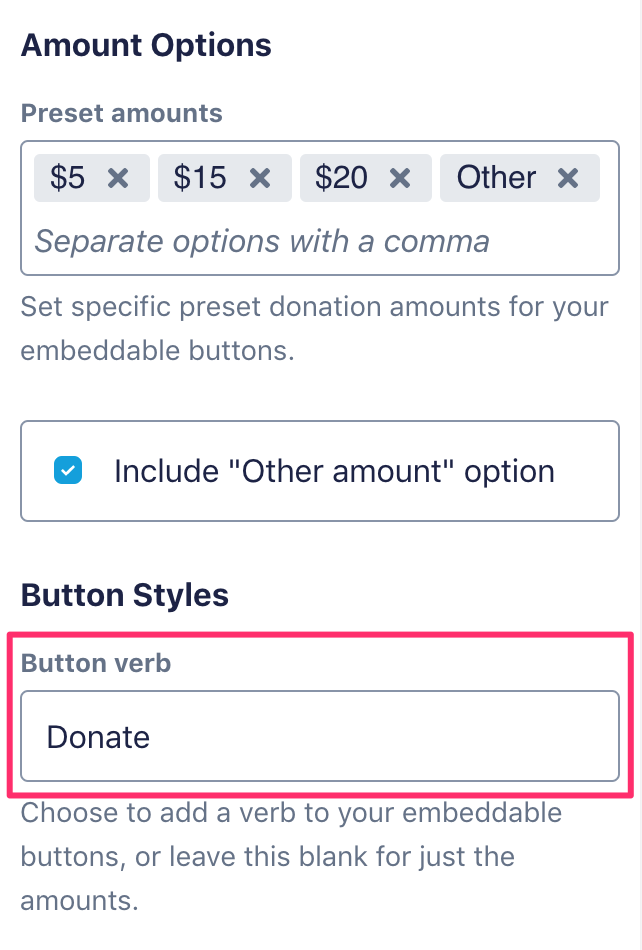Select the Other chip label
Image resolution: width=642 pixels, height=950 pixels.
click(496, 178)
